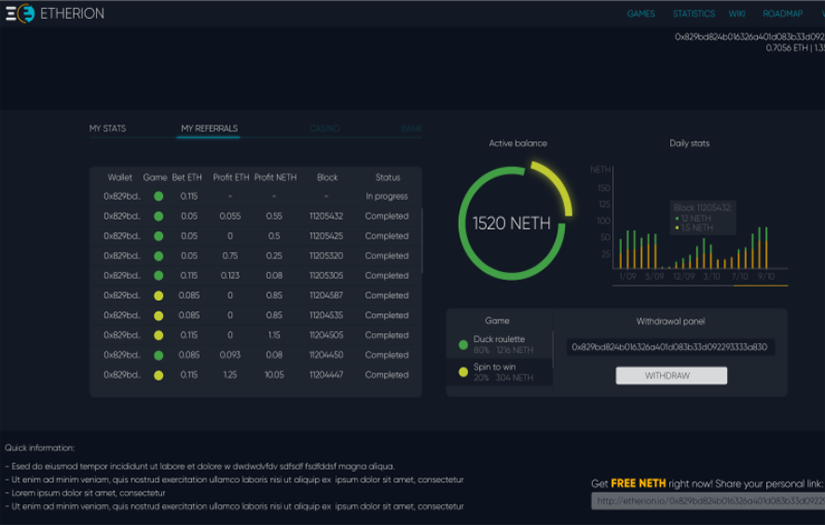Click the FREE NETH highlighted text

638,483
